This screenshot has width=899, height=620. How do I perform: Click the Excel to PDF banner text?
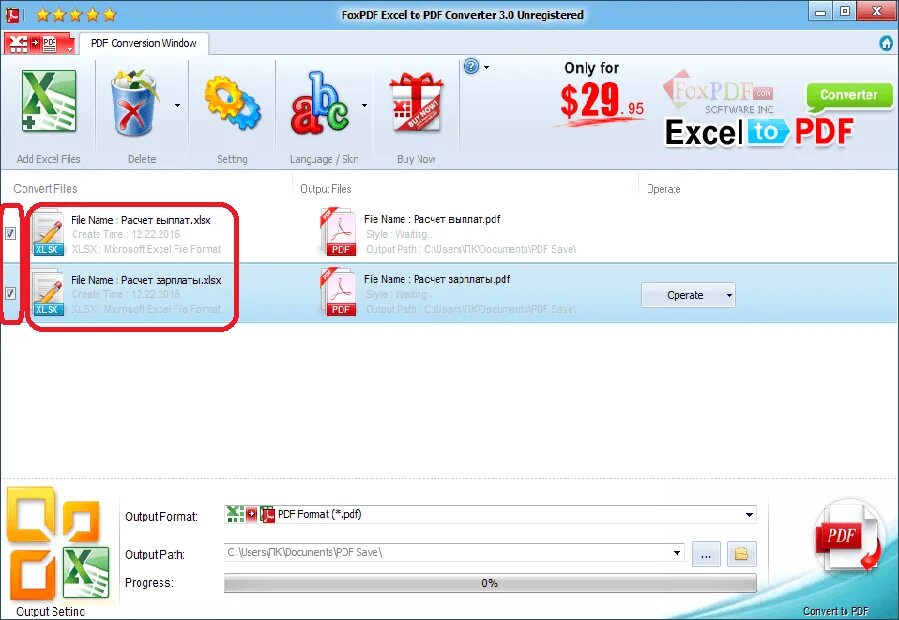(759, 133)
